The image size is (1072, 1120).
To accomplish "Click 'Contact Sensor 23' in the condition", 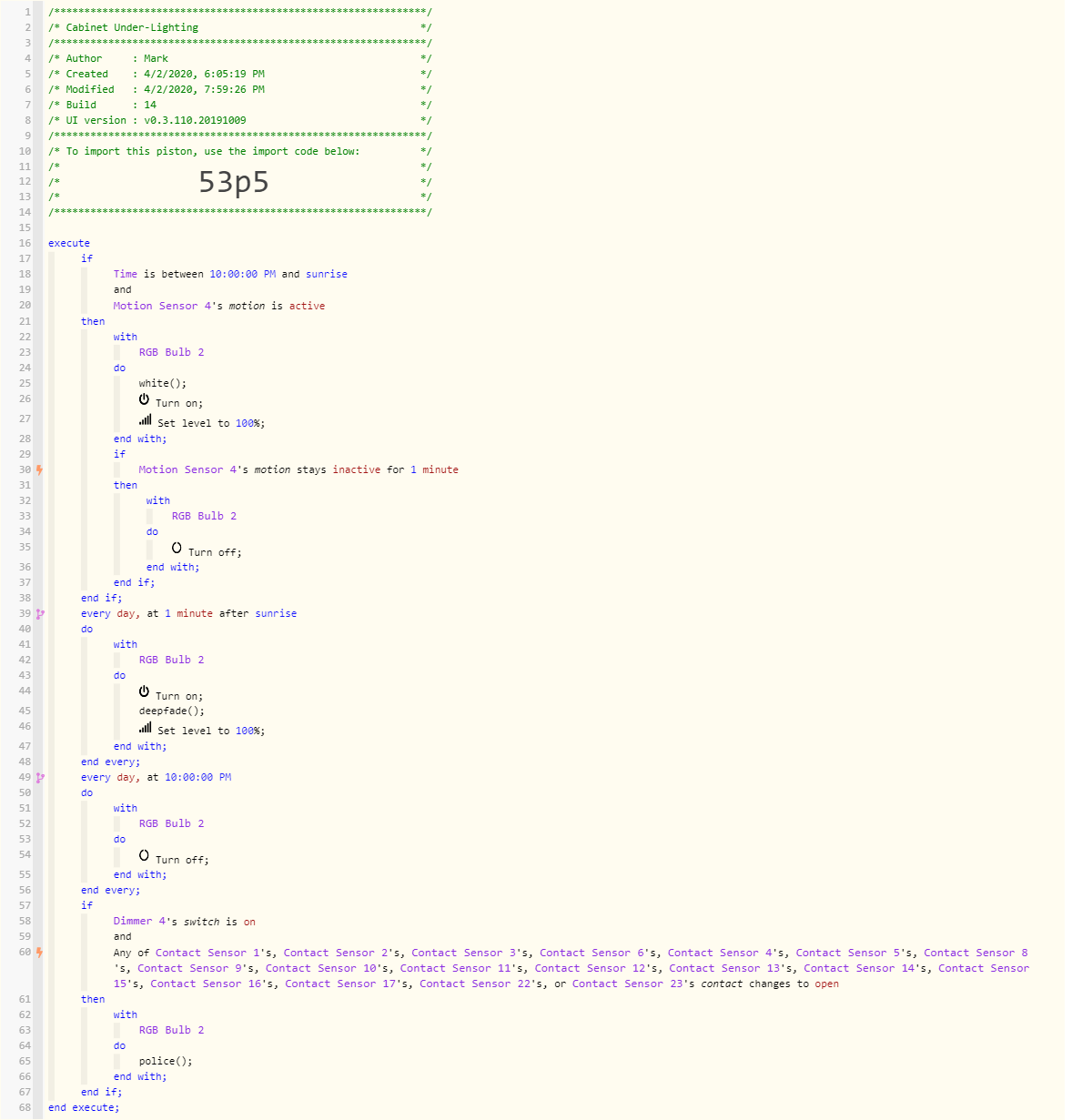I will point(628,984).
